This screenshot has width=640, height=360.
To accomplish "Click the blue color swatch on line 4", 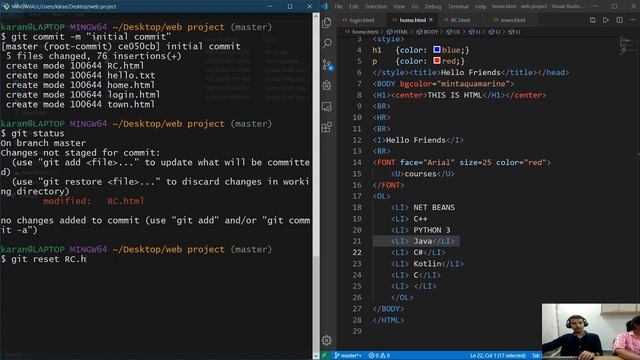I will point(437,49).
